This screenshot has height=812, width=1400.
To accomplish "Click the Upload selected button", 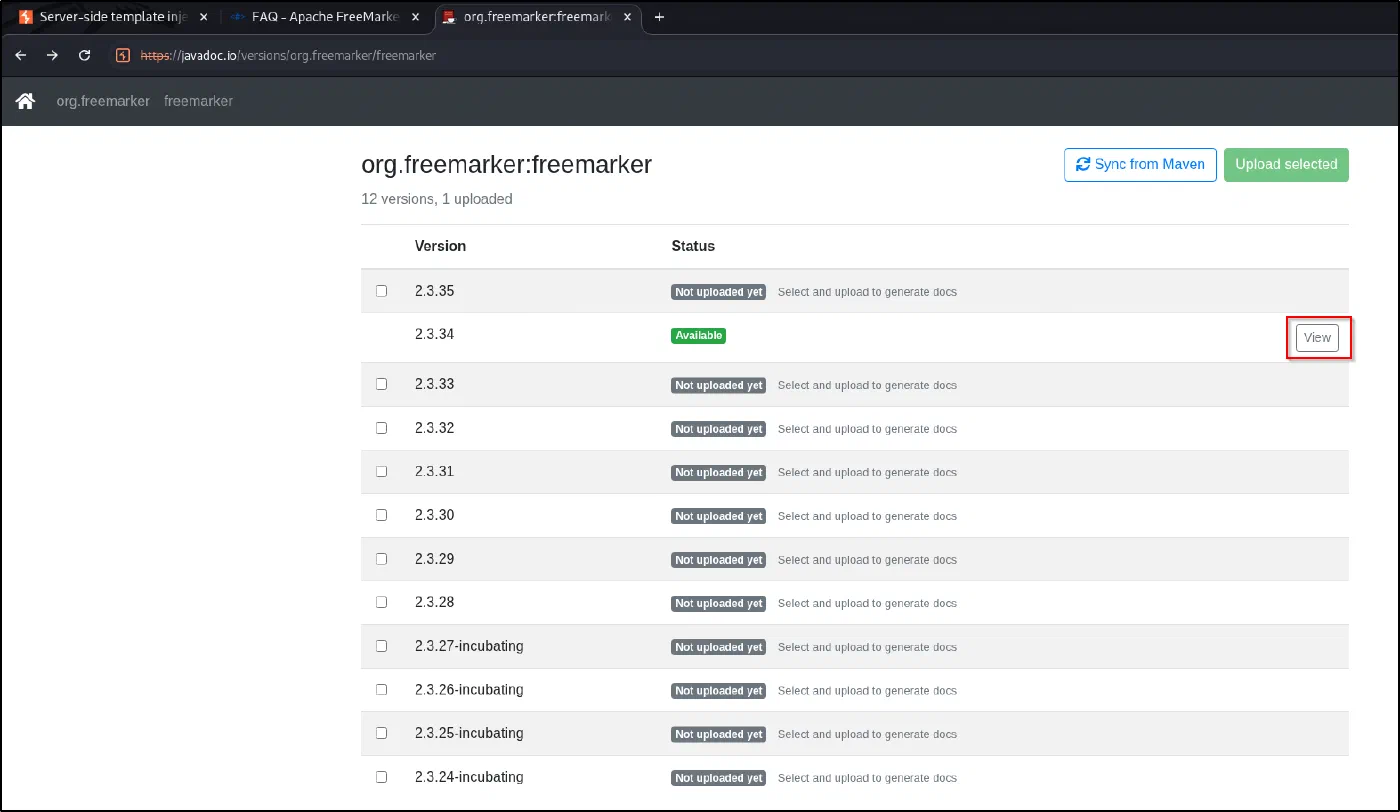I will pos(1286,165).
